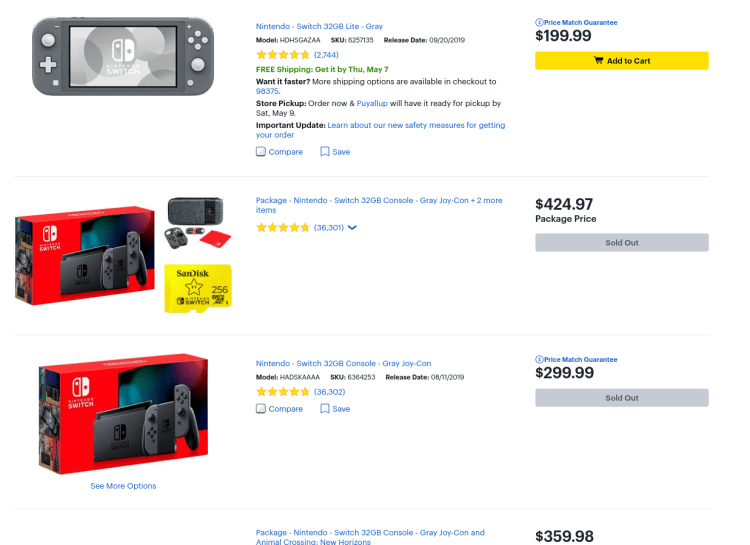The height and width of the screenshot is (545, 750).
Task: Click the star rating of Switch Lite Gray
Action: click(x=283, y=54)
